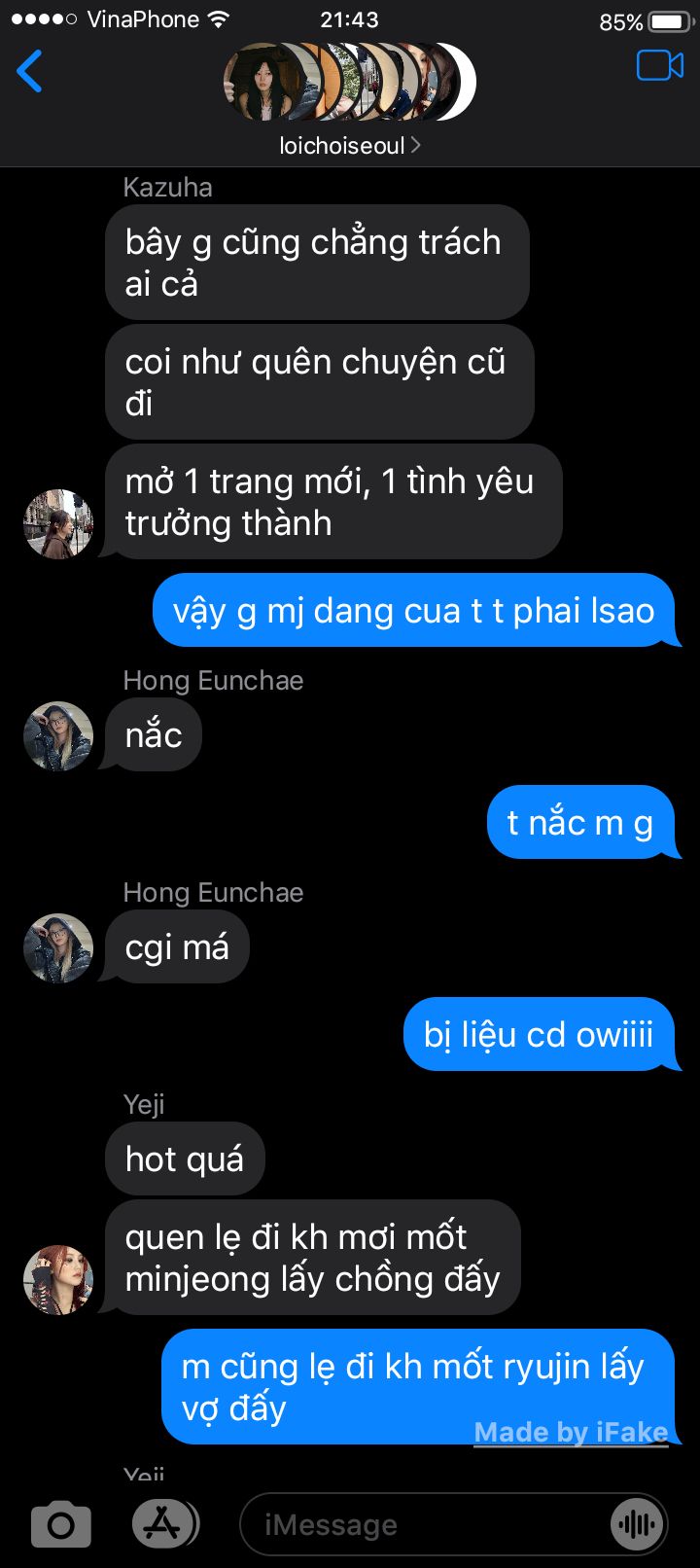Tap Yeji's avatar beside her message
This screenshot has height=1568, width=700.
point(58,1280)
